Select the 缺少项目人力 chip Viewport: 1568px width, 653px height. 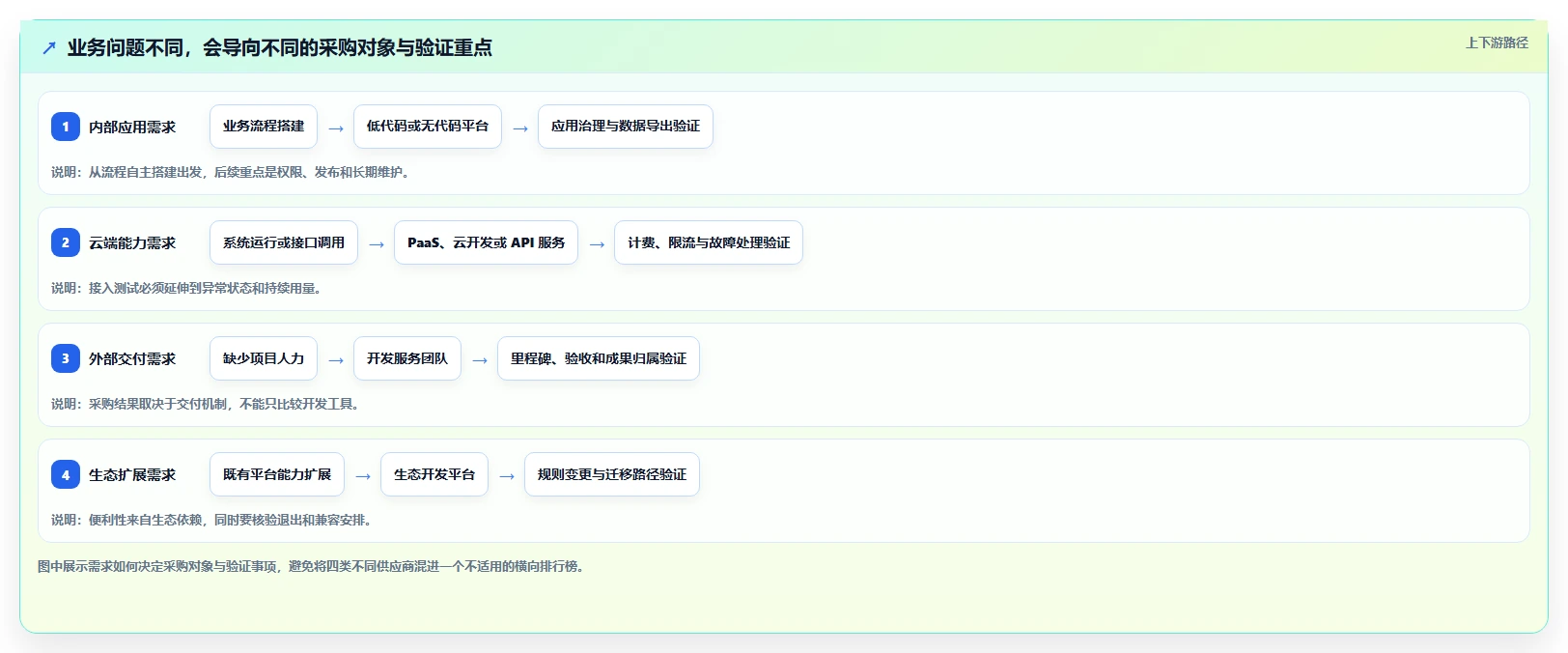[264, 358]
